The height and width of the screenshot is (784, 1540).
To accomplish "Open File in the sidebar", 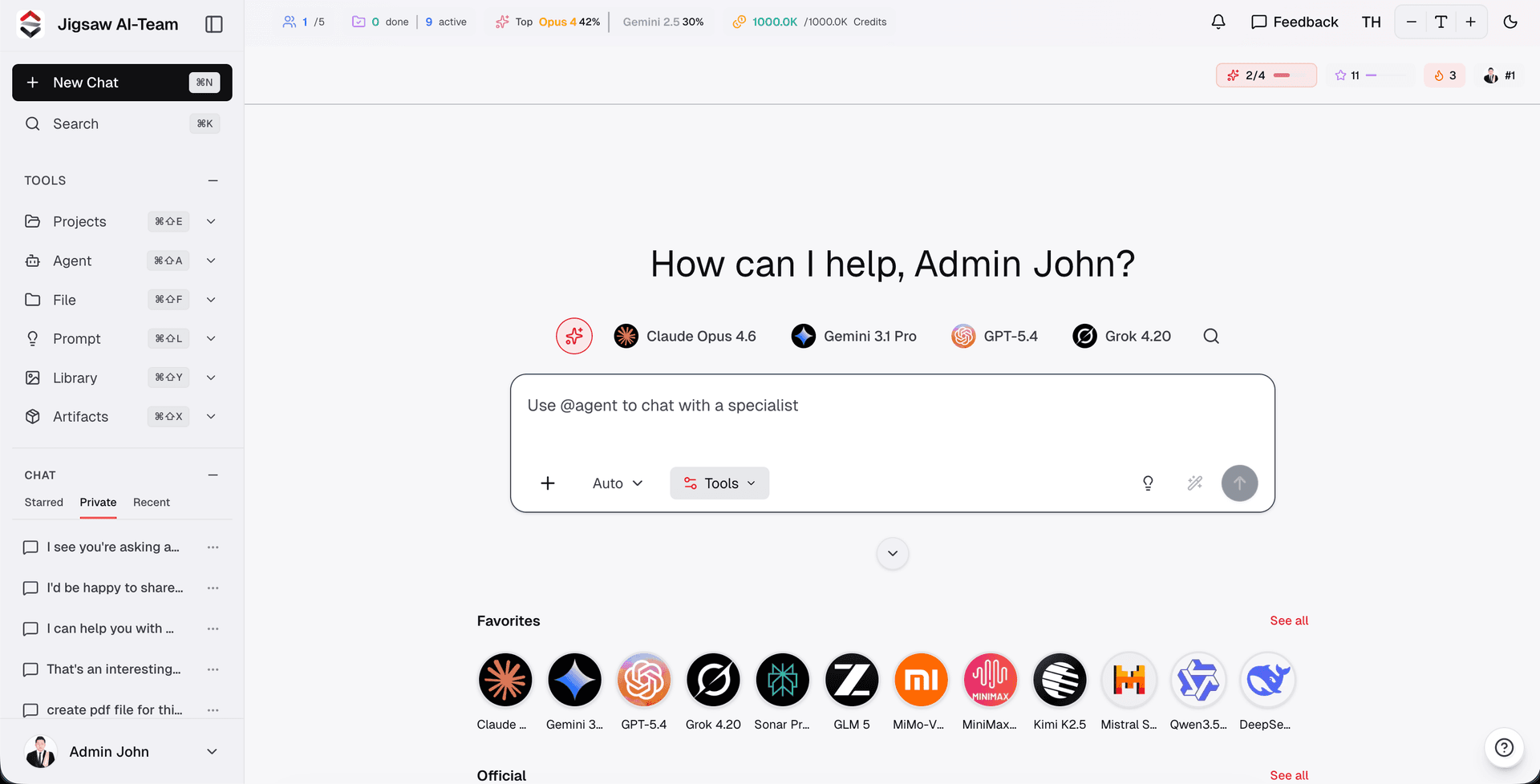I will pyautogui.click(x=64, y=300).
